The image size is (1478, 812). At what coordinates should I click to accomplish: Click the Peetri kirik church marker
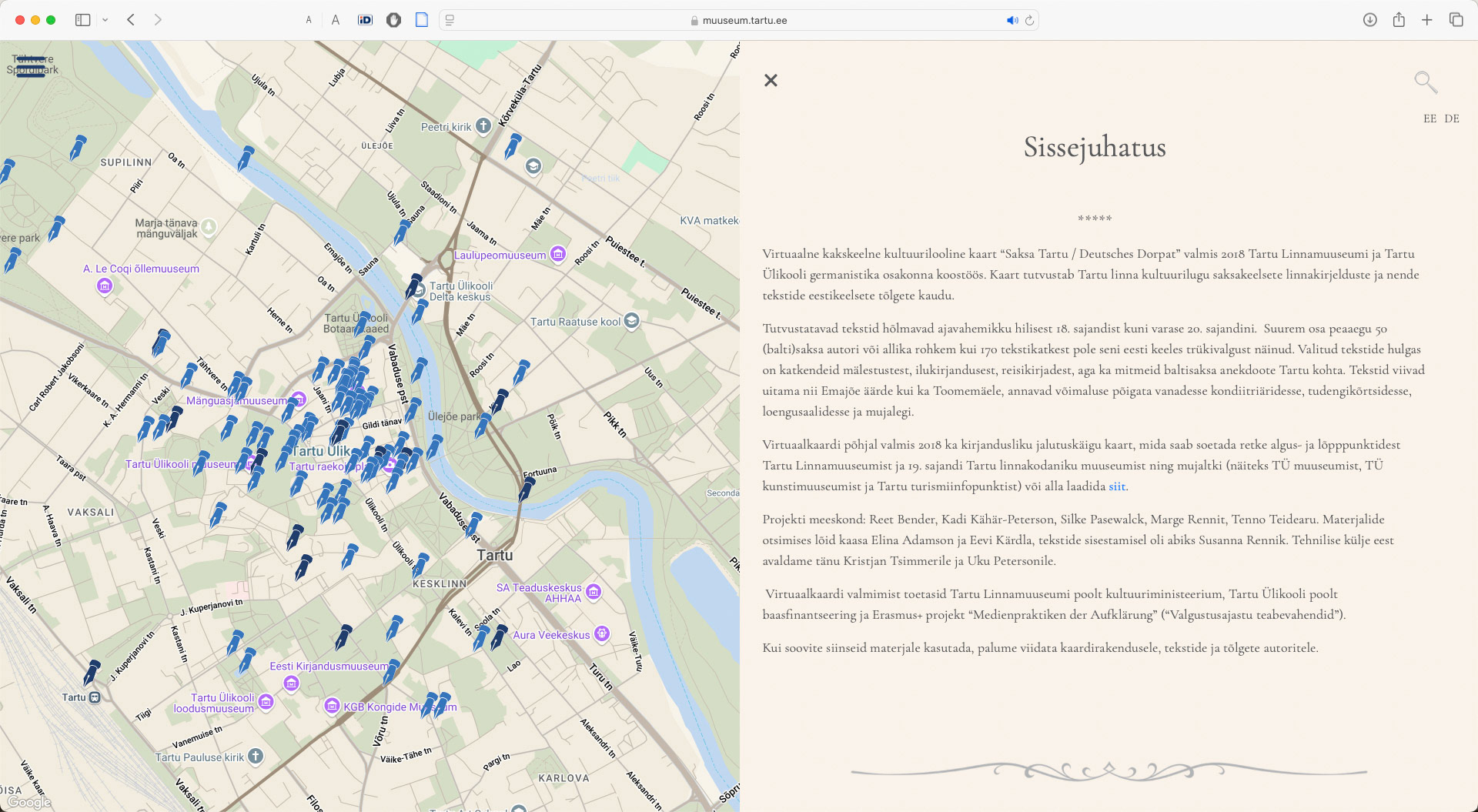[483, 126]
